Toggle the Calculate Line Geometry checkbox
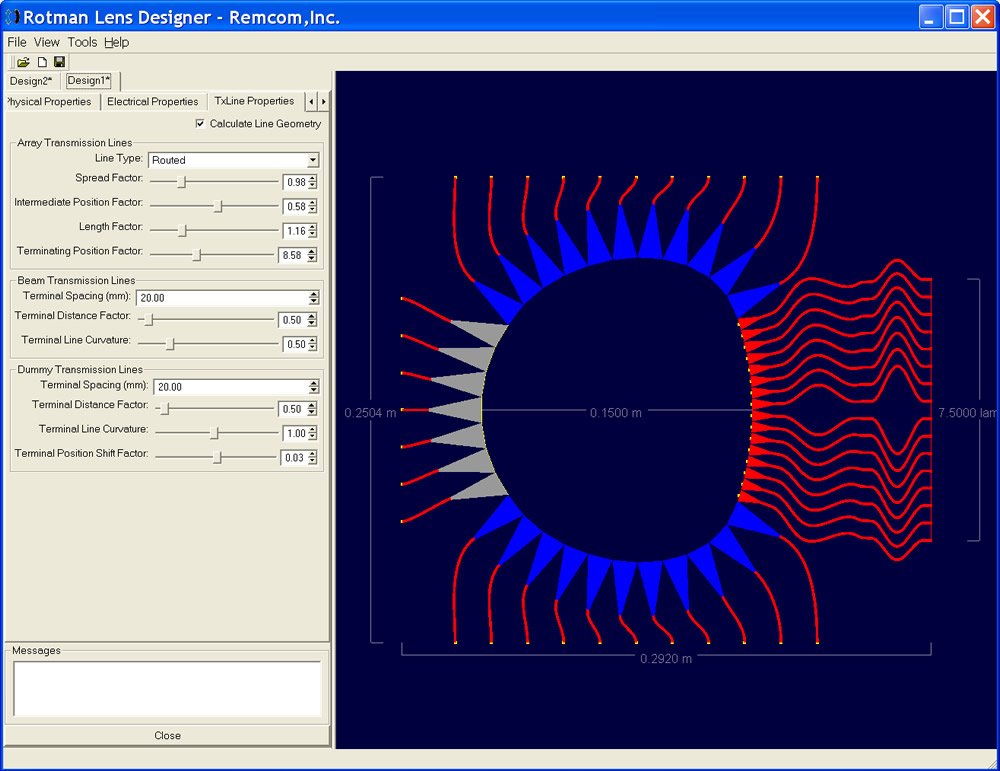The height and width of the screenshot is (771, 1000). [x=200, y=123]
